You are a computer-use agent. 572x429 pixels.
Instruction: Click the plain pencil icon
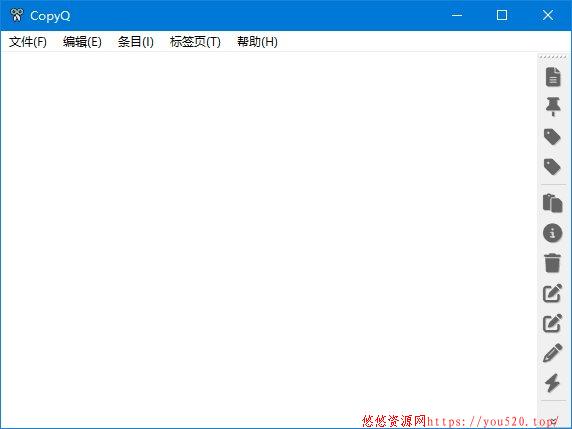pyautogui.click(x=552, y=353)
